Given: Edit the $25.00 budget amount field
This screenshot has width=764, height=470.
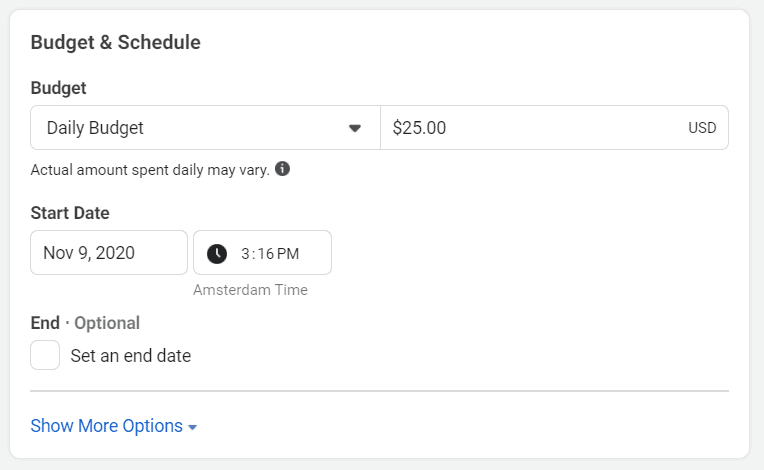Looking at the screenshot, I should coord(554,128).
